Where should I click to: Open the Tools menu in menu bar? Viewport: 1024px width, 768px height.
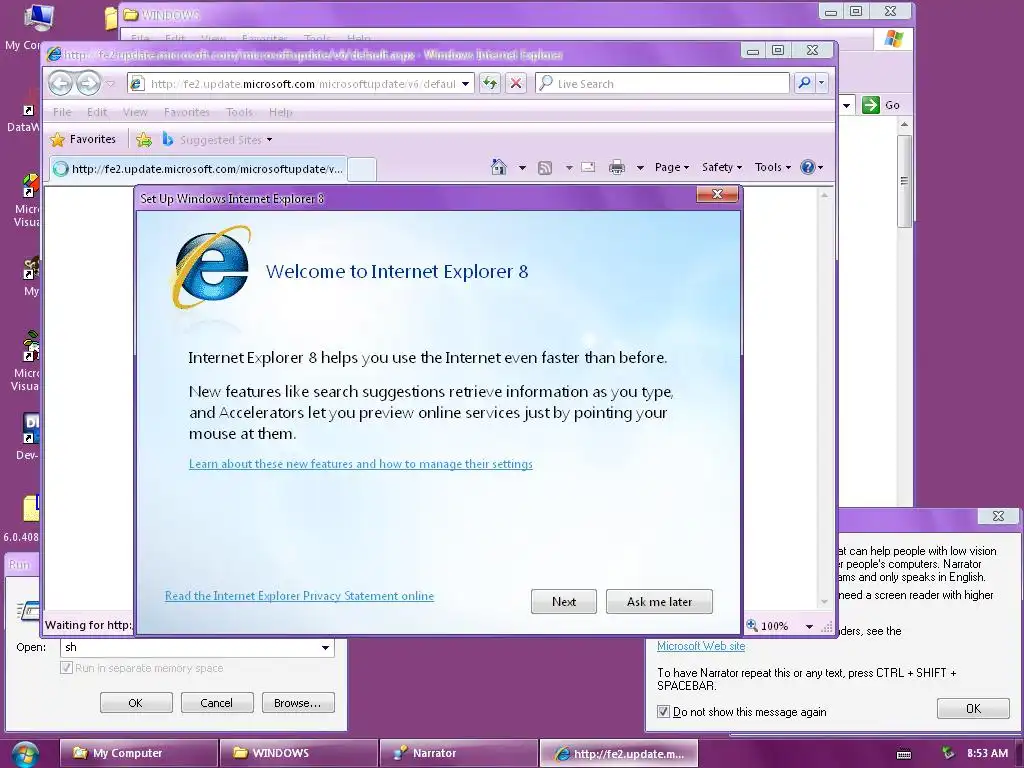point(239,112)
